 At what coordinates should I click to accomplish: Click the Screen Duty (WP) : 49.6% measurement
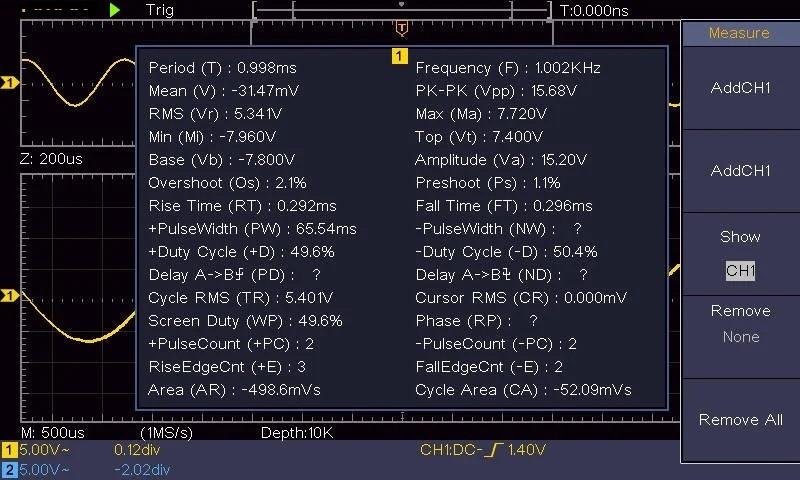coord(245,321)
